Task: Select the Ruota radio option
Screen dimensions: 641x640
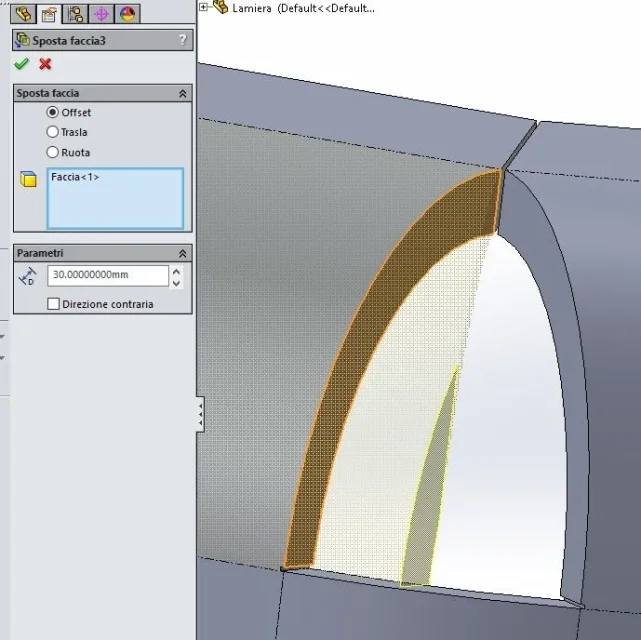Action: coord(52,152)
